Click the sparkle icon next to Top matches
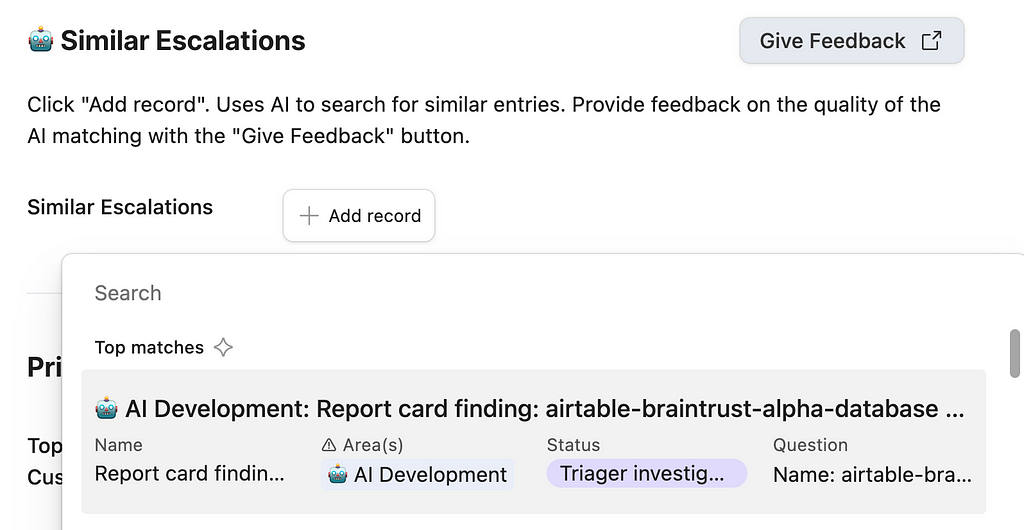1024x530 pixels. [223, 347]
